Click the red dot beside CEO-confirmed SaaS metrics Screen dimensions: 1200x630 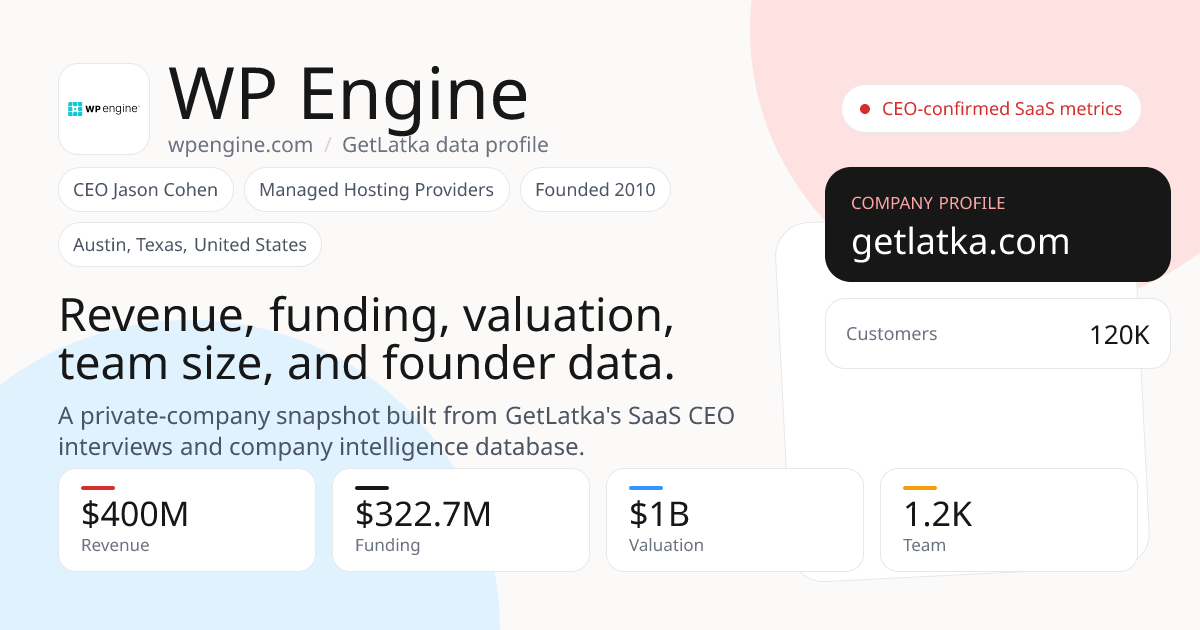pyautogui.click(x=865, y=109)
